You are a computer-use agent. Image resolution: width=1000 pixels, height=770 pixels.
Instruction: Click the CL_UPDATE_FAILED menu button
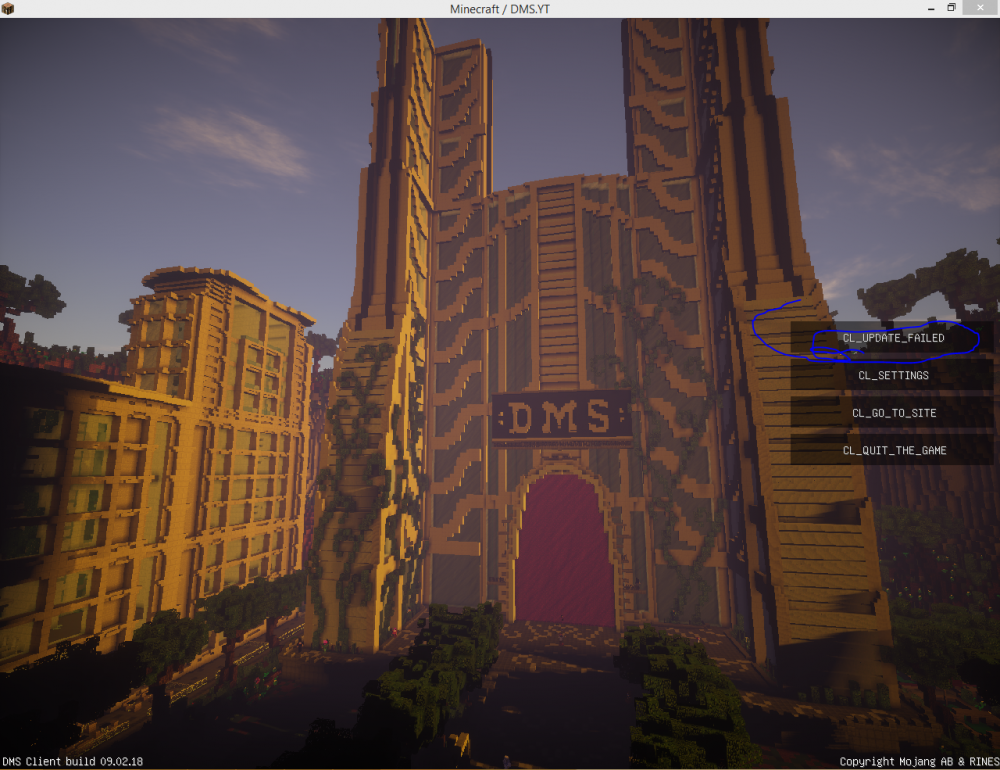[x=892, y=338]
